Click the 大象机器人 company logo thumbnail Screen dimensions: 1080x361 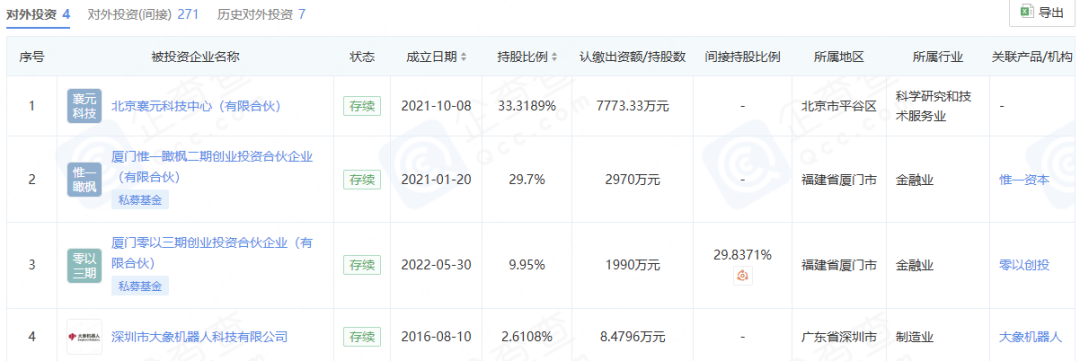coord(85,337)
